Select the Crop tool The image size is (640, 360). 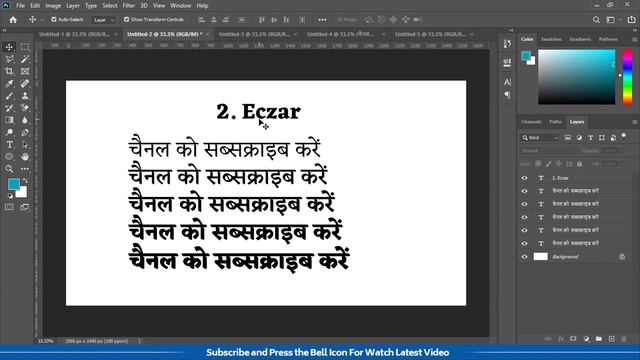[x=9, y=71]
